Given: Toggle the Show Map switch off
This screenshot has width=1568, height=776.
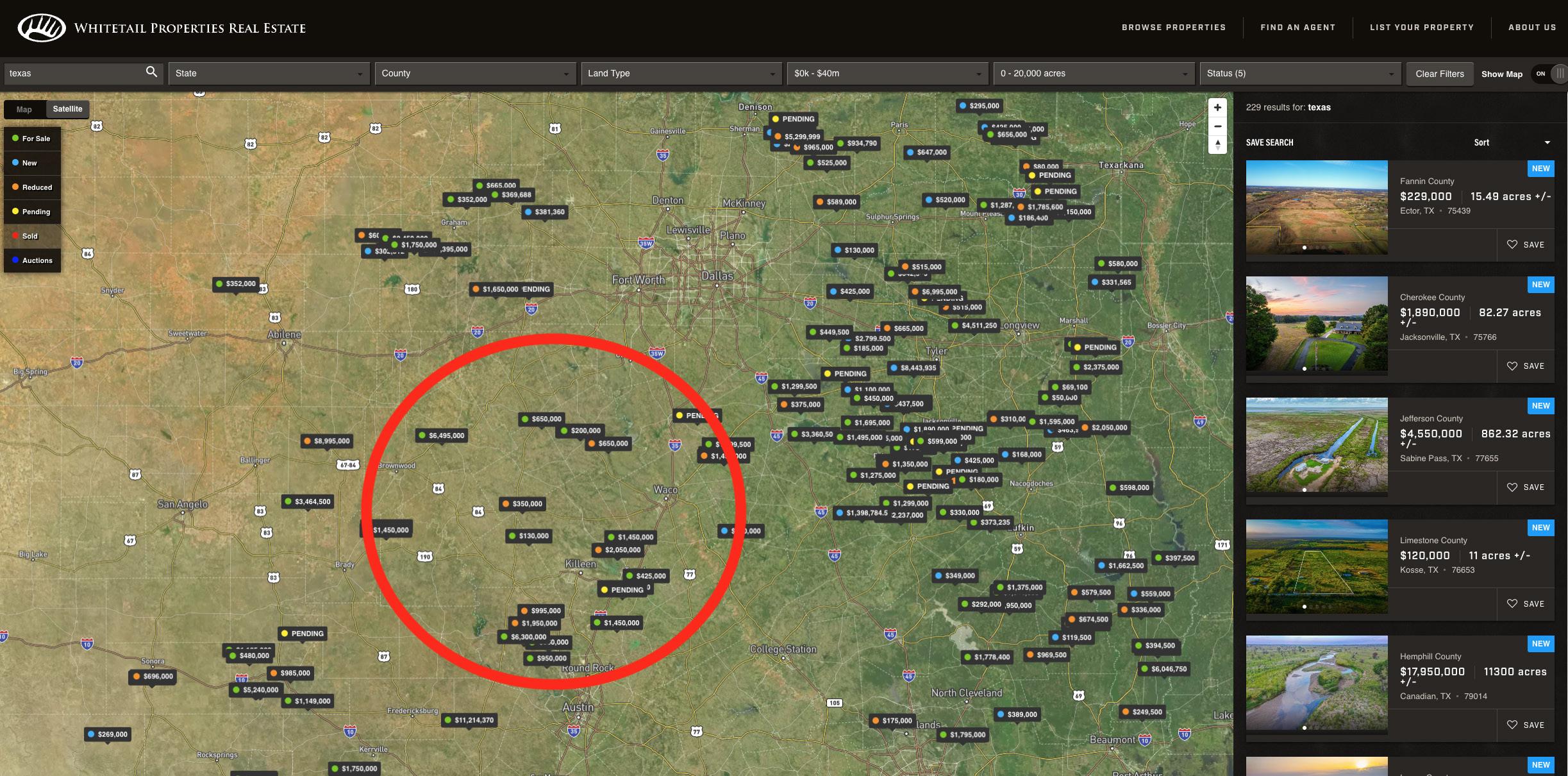Looking at the screenshot, I should [1549, 74].
